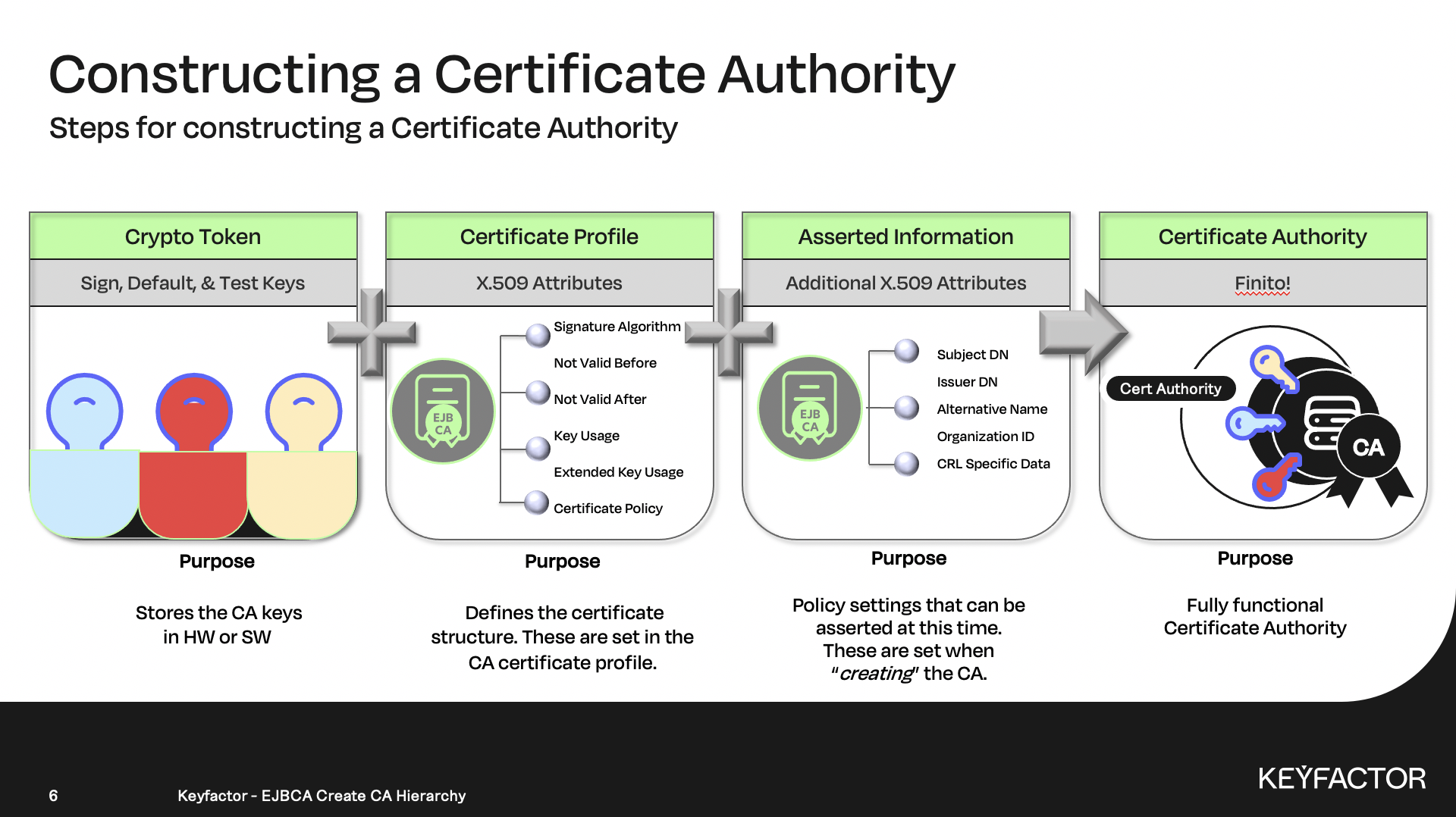The height and width of the screenshot is (817, 1456).
Task: Click the bullet next to Signature Algorithm
Action: click(538, 334)
